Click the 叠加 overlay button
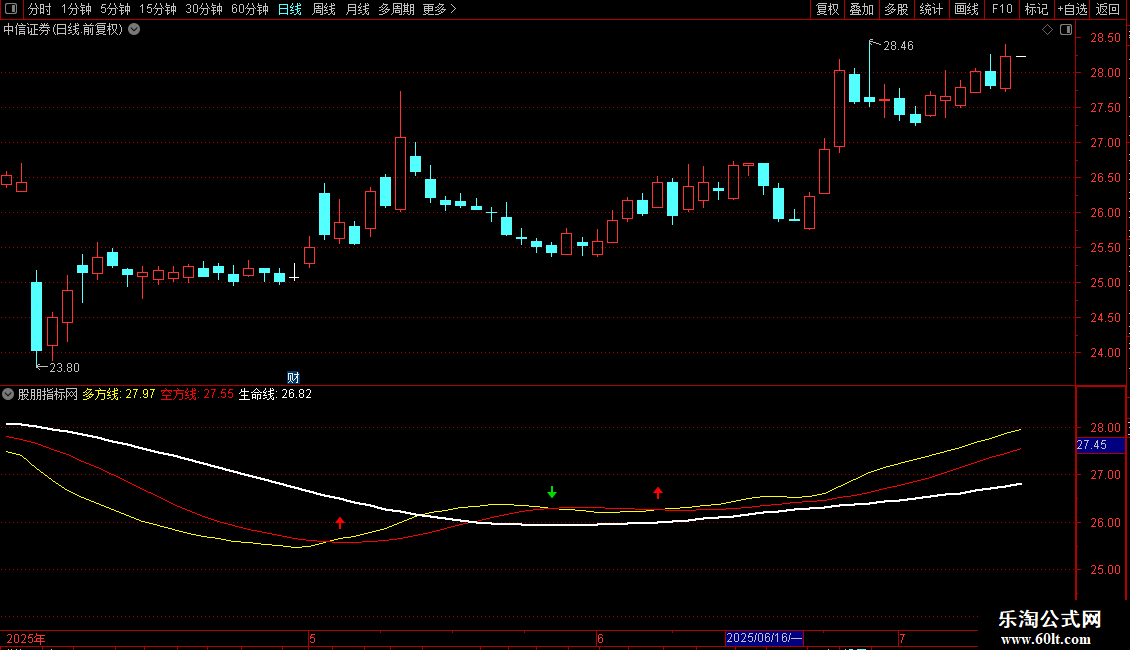 pos(861,9)
